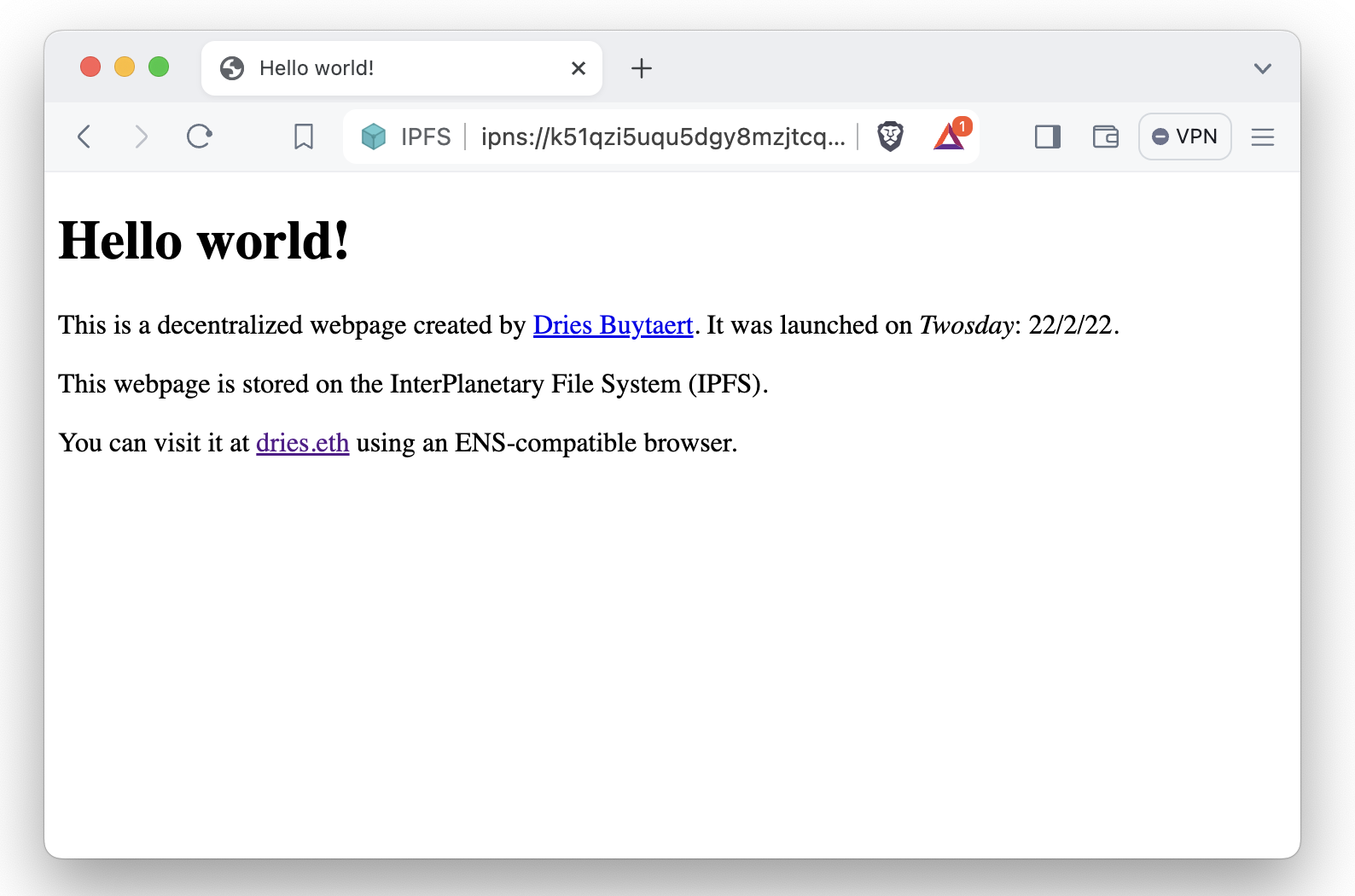Viewport: 1355px width, 896px height.
Task: Bookmark this page
Action: point(304,137)
